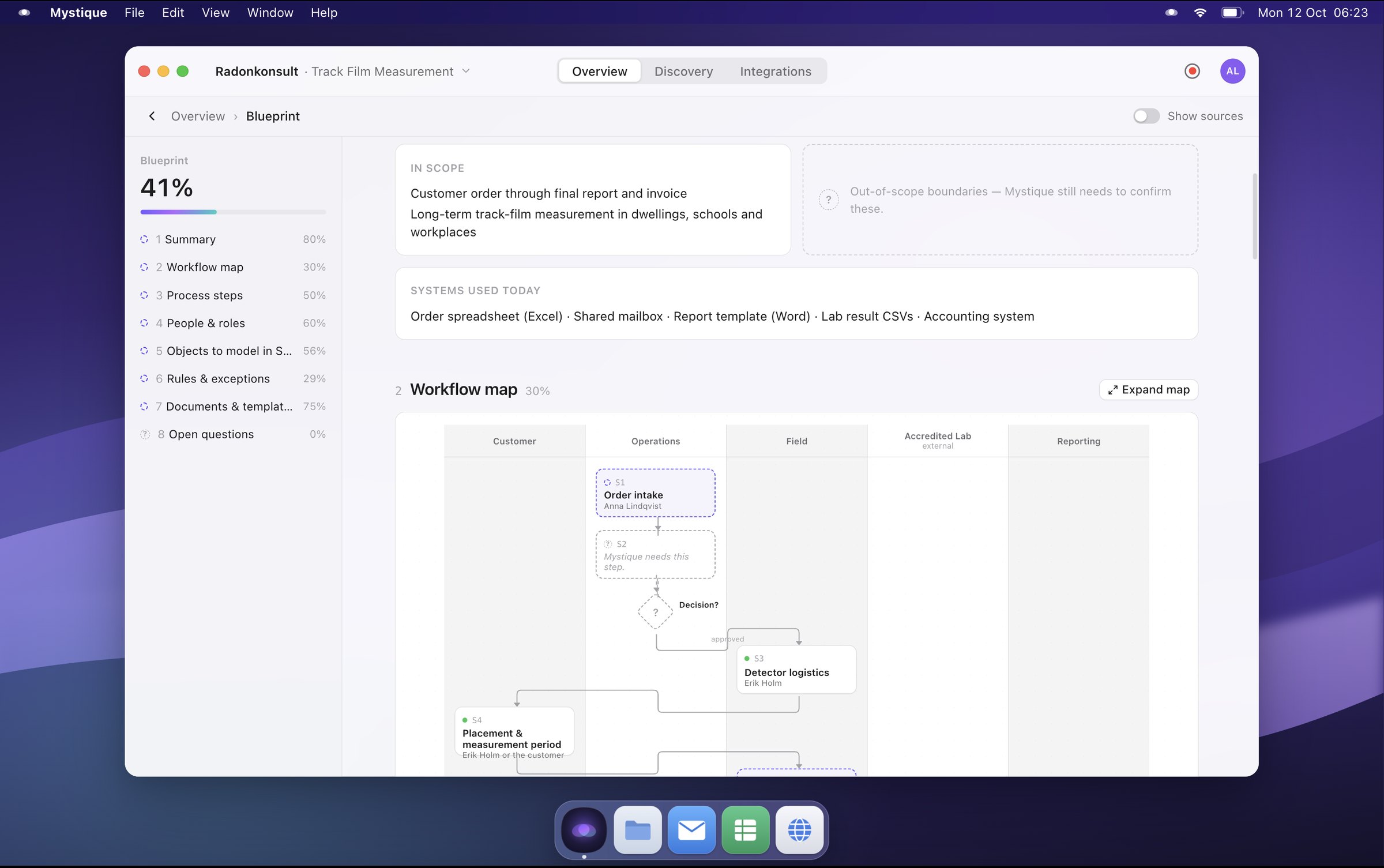This screenshot has height=868, width=1384.
Task: Open the Files folder dock icon
Action: pos(637,830)
